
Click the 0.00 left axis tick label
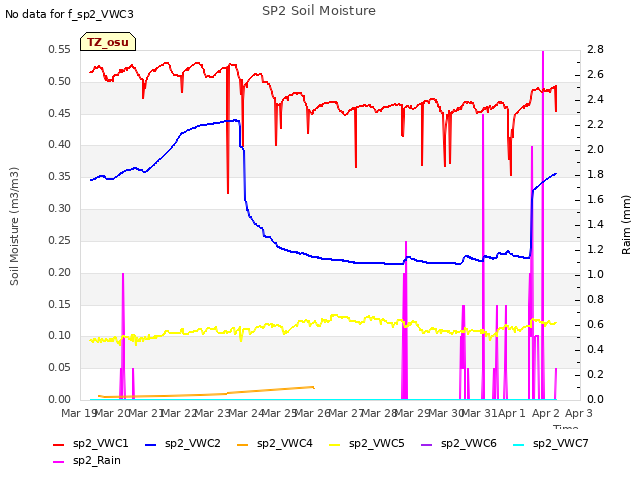click(59, 399)
